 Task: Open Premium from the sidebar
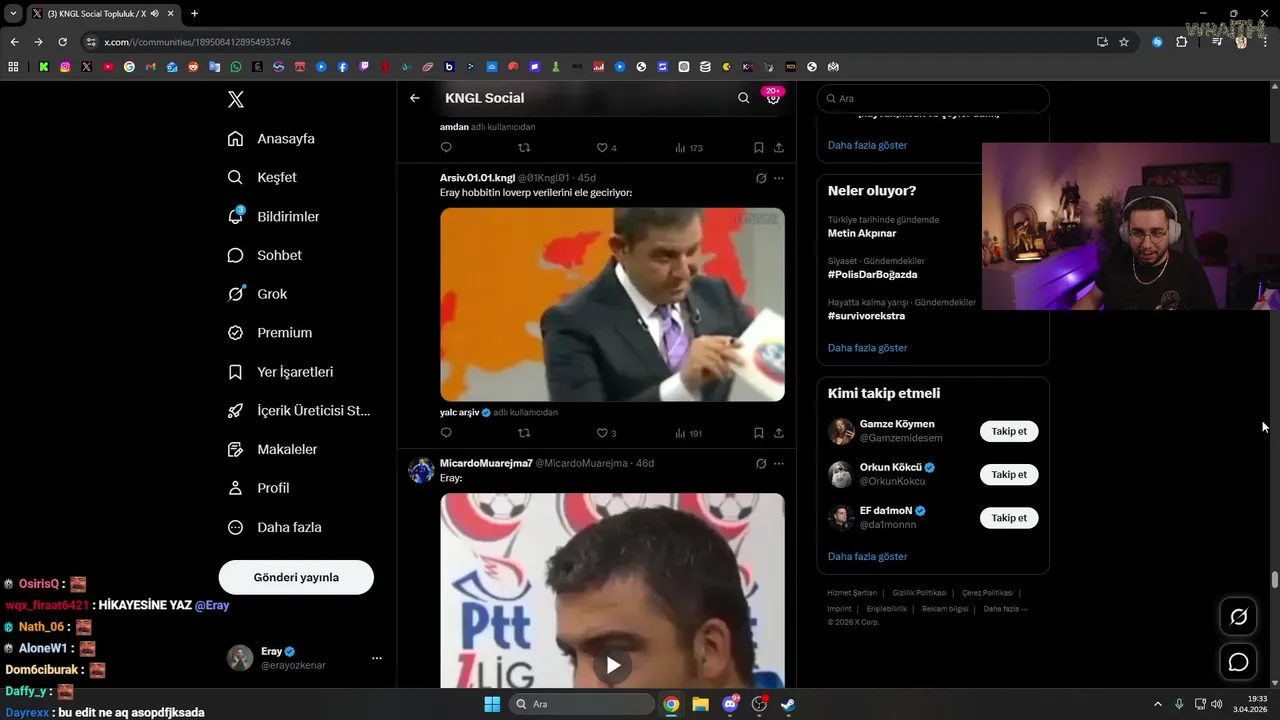click(270, 333)
